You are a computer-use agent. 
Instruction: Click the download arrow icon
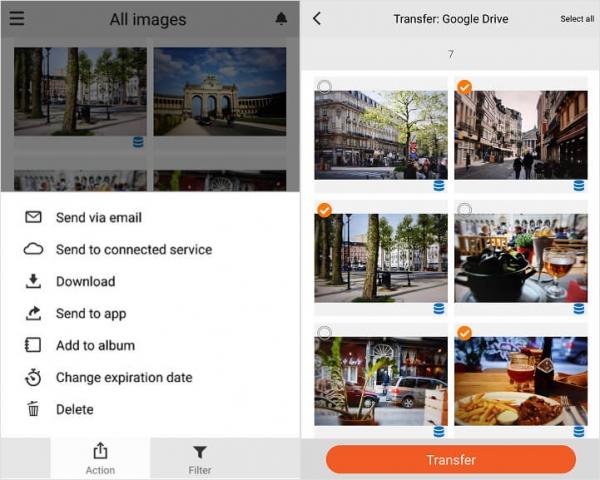pyautogui.click(x=33, y=281)
